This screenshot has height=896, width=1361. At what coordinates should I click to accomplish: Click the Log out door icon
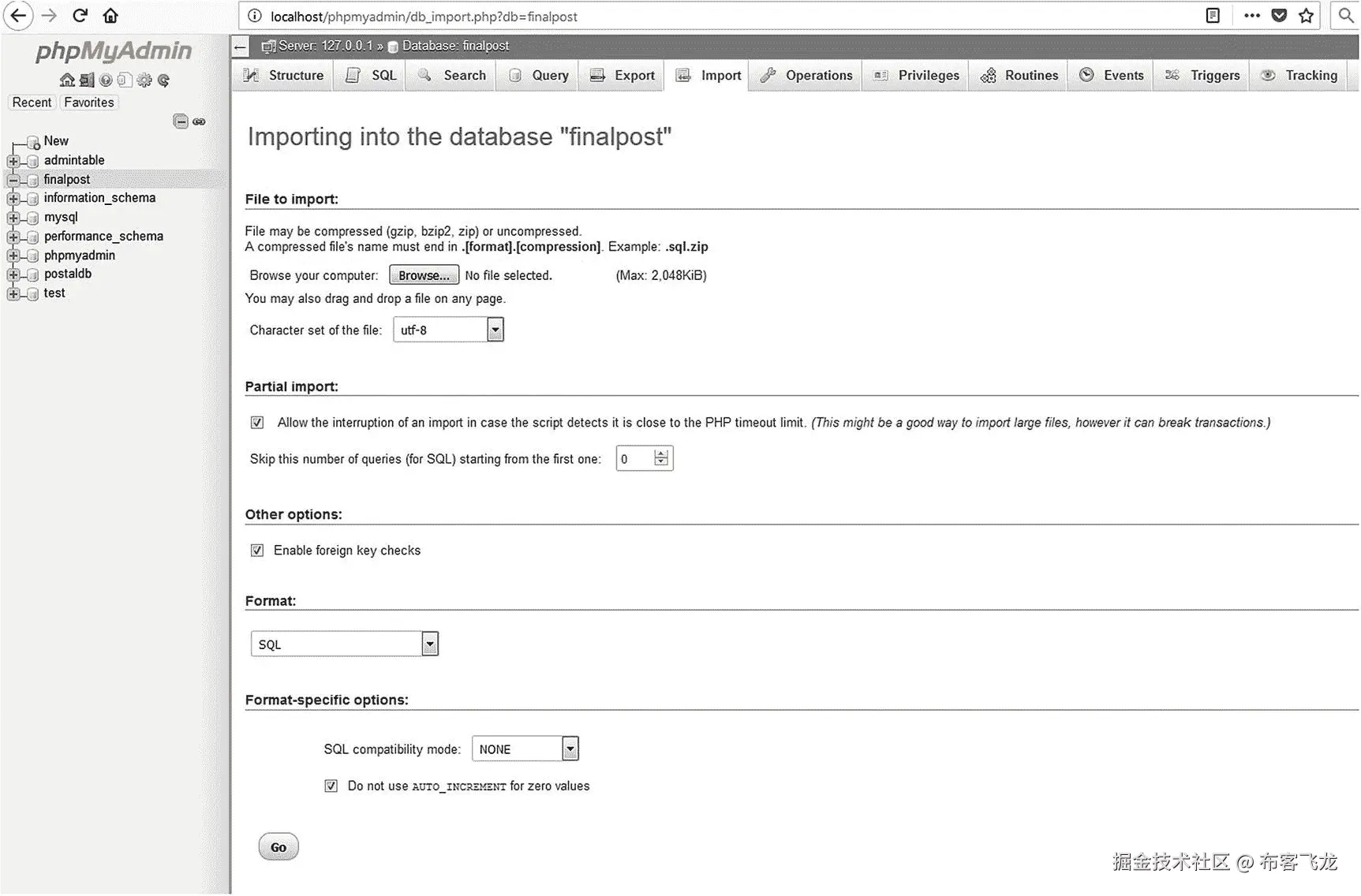point(87,80)
